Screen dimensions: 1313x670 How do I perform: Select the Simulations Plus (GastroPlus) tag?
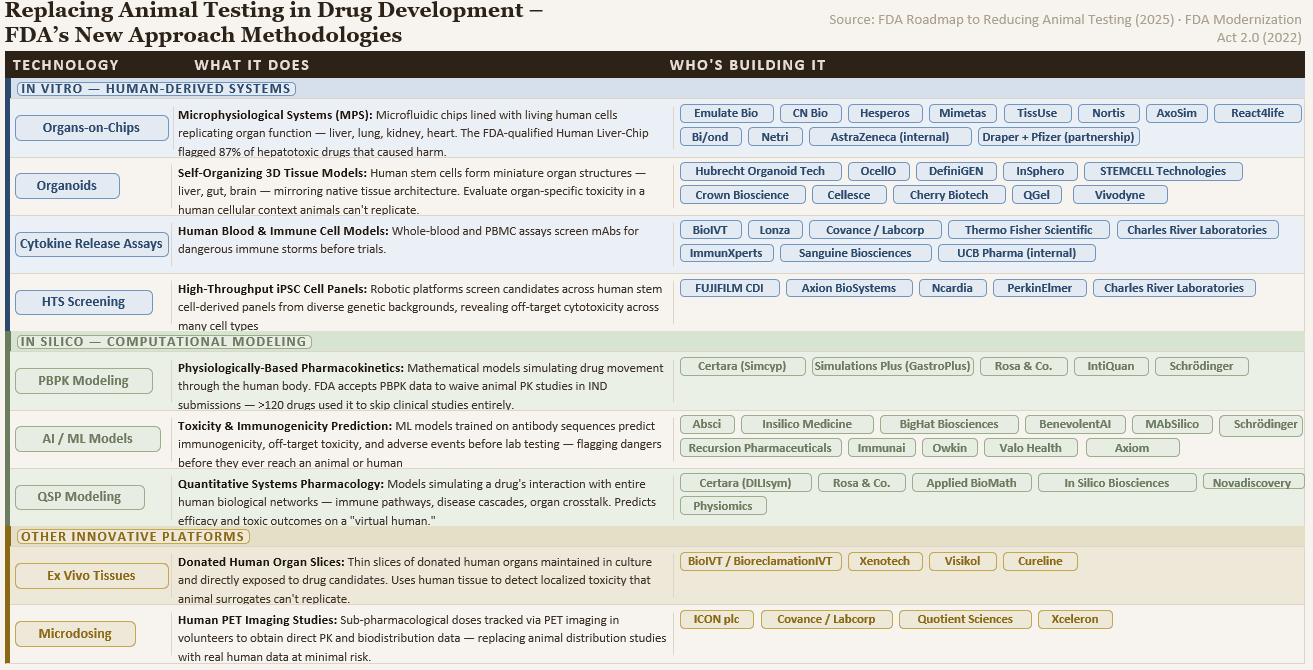click(893, 367)
